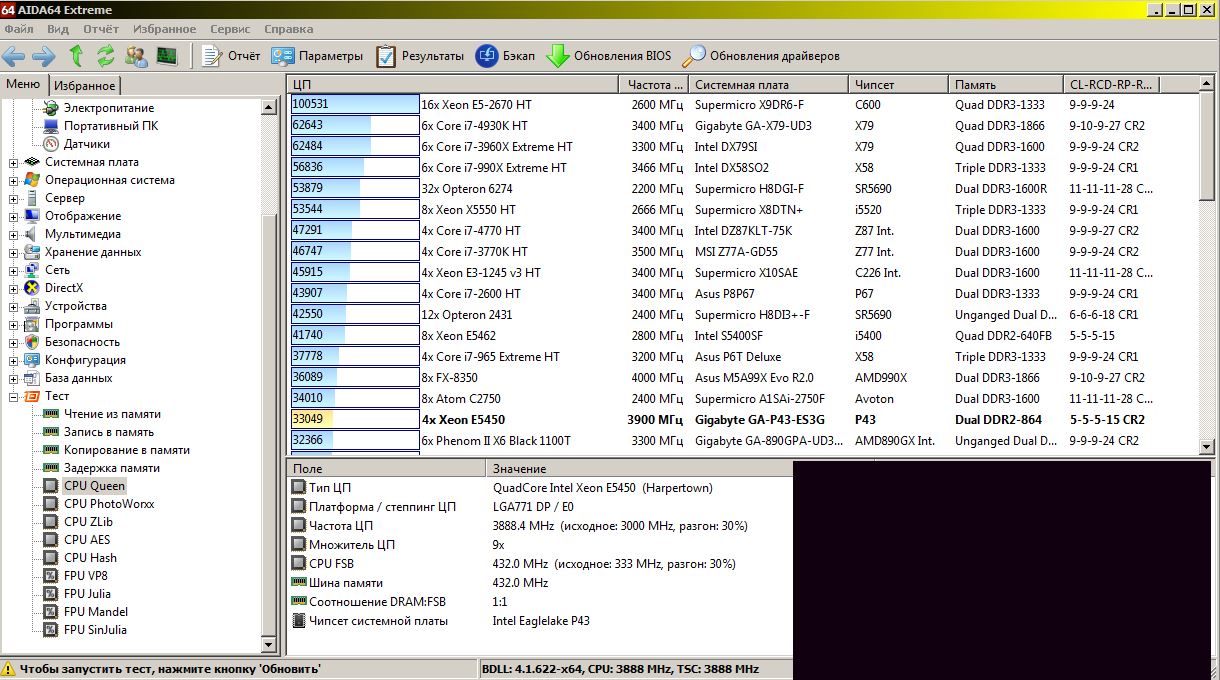
Task: Switch to the Меню sidebar tab
Action: 24,84
